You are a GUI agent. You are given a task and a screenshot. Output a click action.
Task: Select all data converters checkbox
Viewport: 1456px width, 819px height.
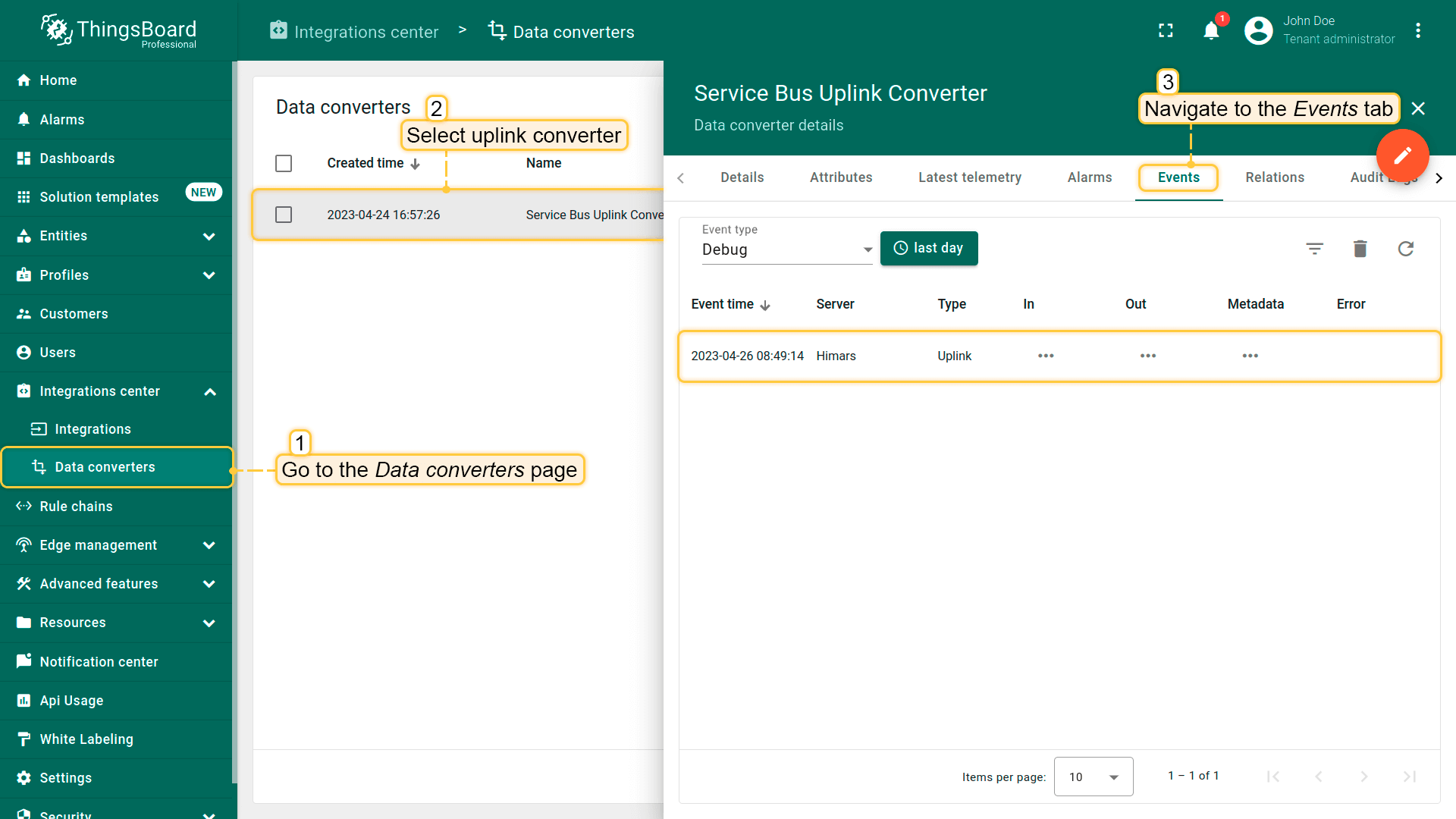coord(284,164)
